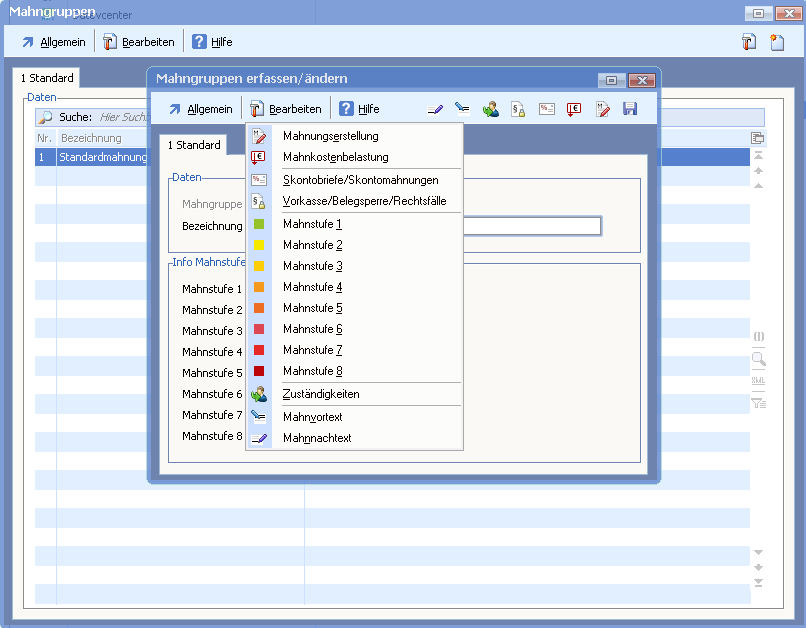Click the Euro Mahnkostenbelastung toolbar icon
Viewport: 806px width, 628px height.
574,109
